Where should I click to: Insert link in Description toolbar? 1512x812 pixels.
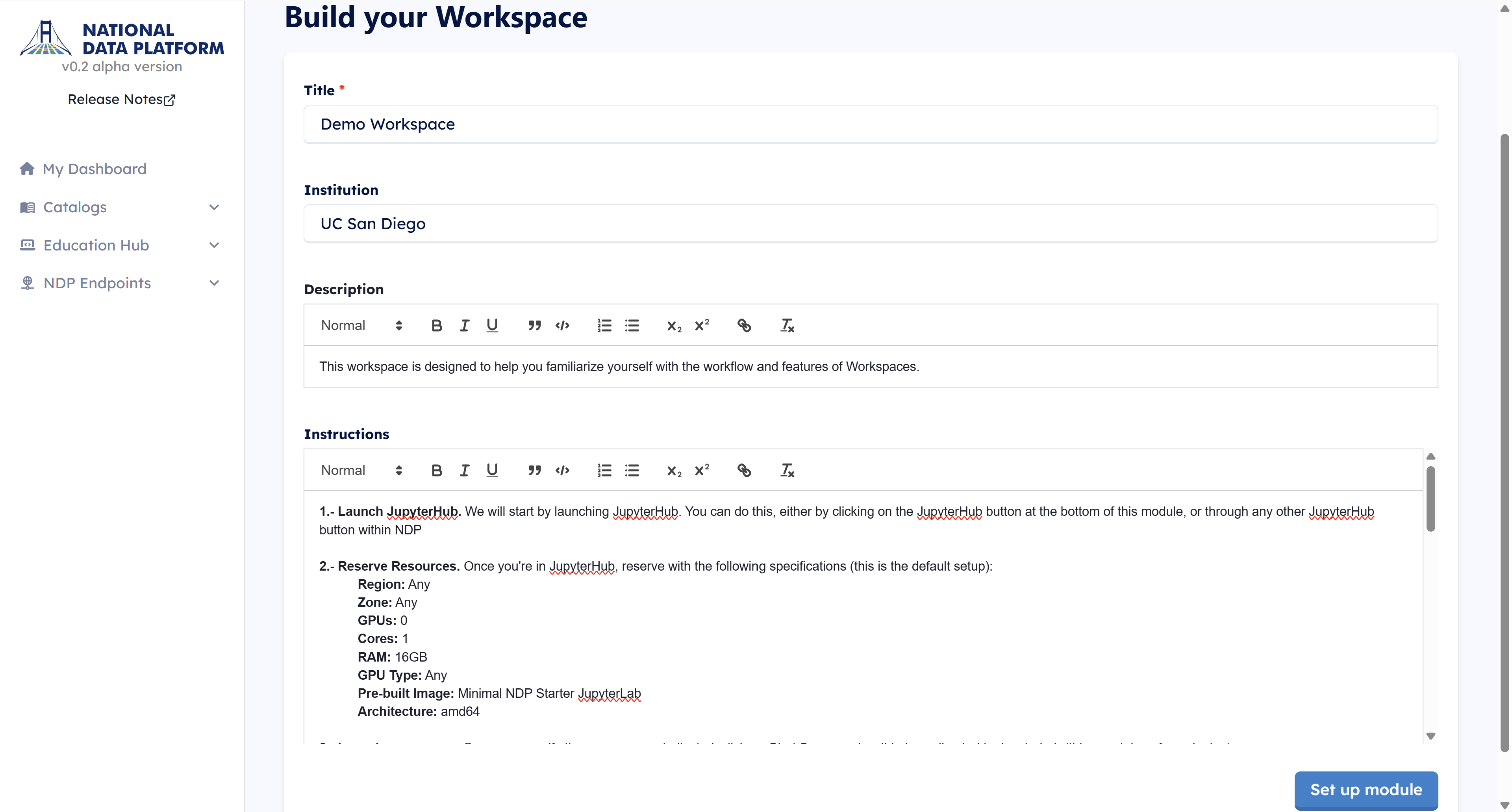tap(744, 325)
